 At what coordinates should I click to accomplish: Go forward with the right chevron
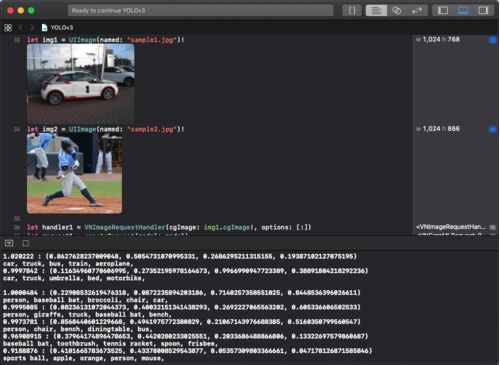pyautogui.click(x=32, y=28)
